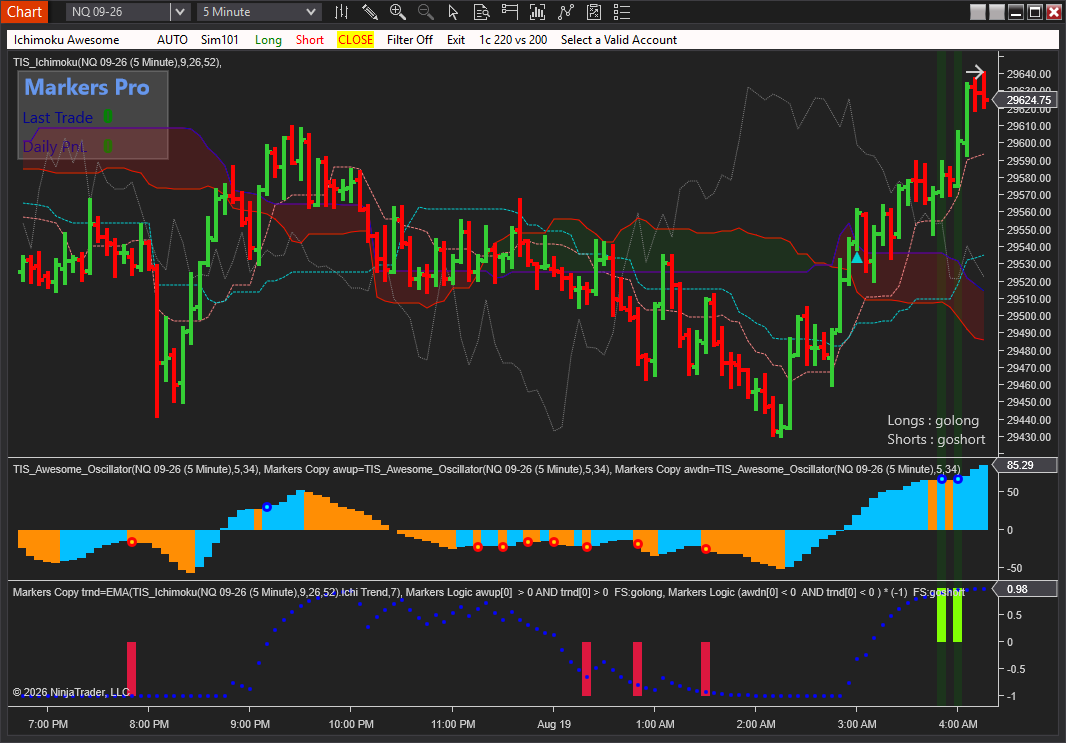1066x743 pixels.
Task: Click the second gray link swatch
Action: (997, 12)
